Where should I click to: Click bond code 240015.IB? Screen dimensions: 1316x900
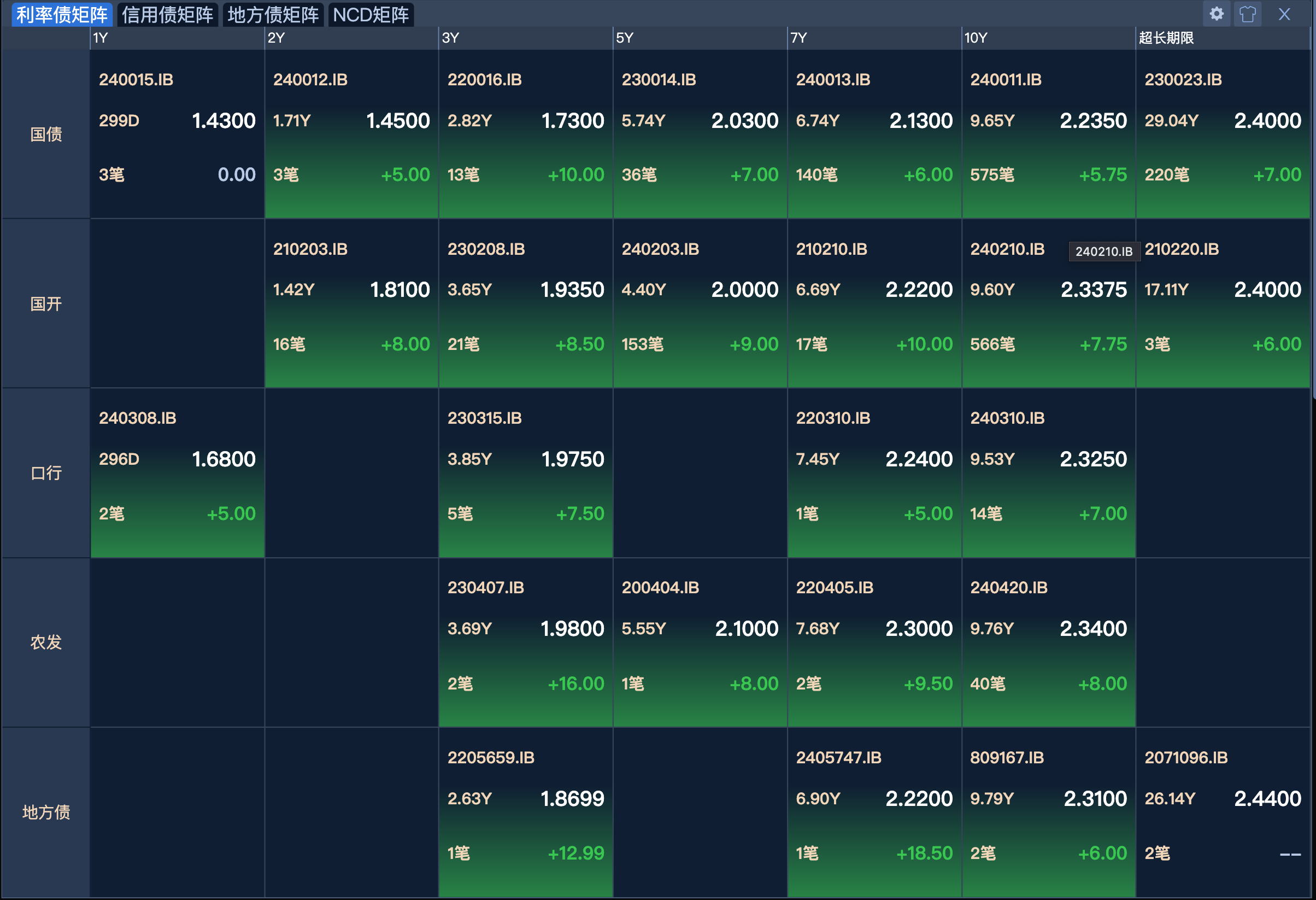(x=136, y=79)
